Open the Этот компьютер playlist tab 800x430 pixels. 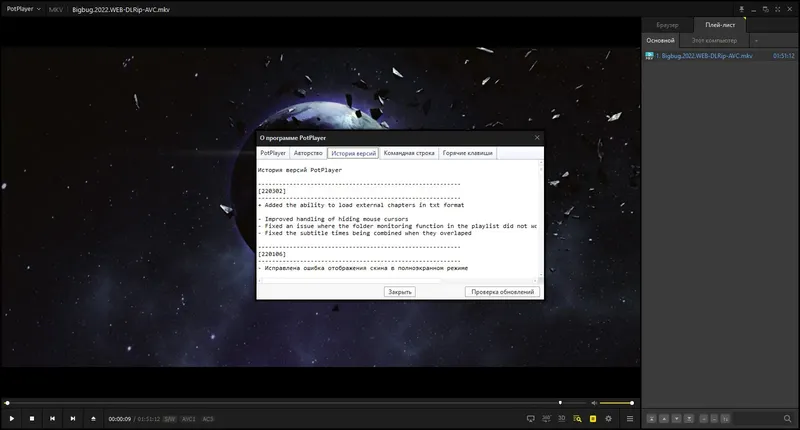click(714, 40)
